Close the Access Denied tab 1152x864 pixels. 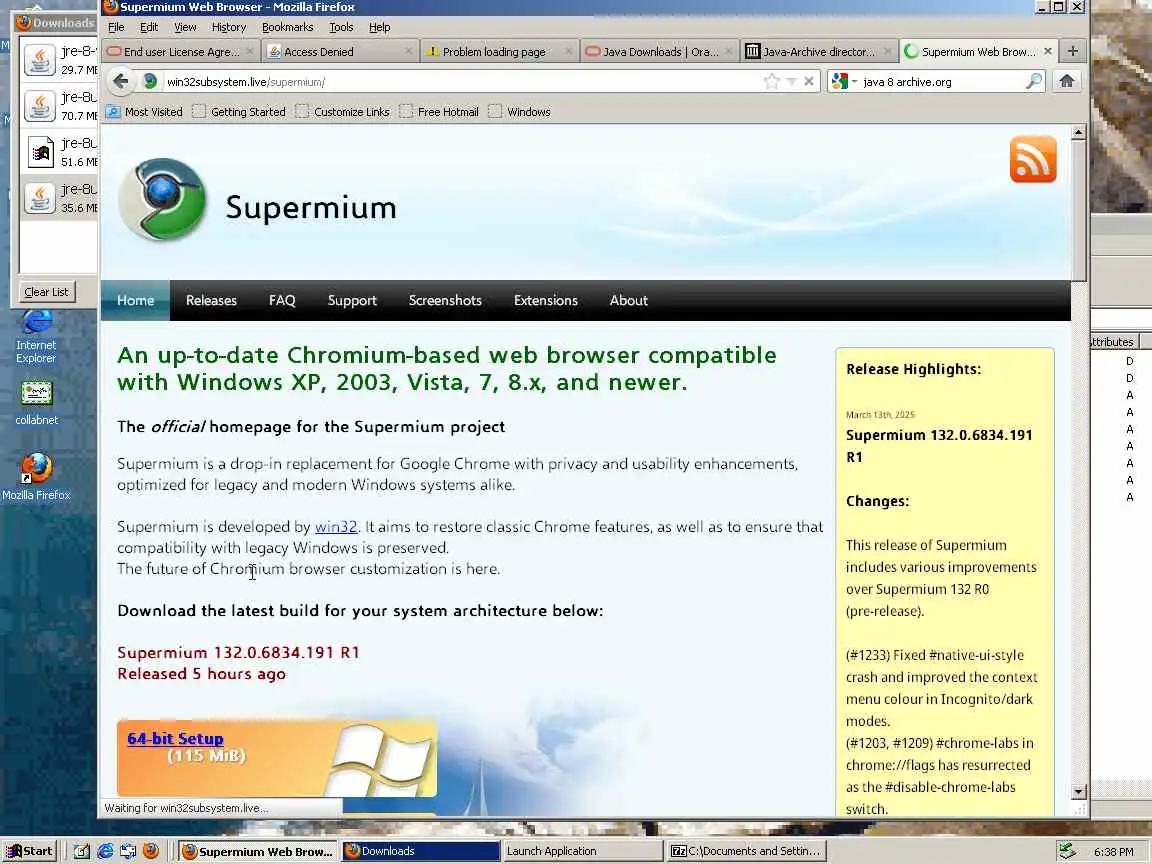tap(409, 51)
